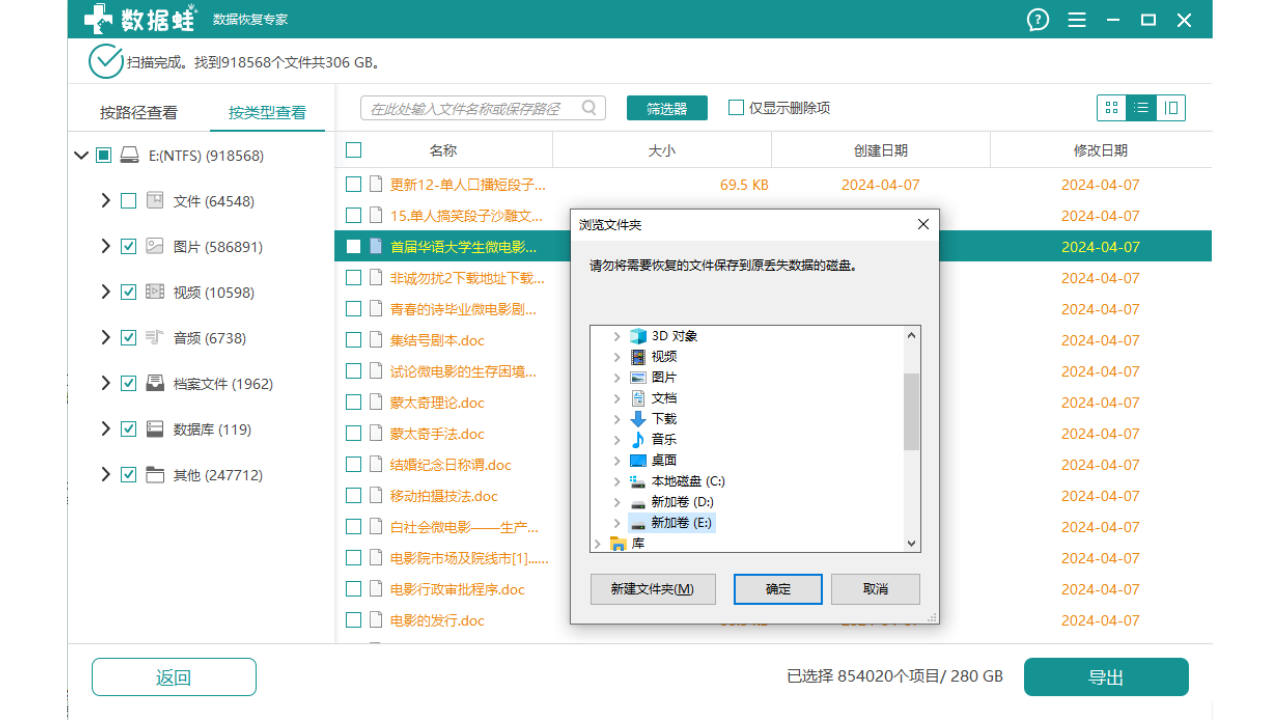Select the 按类型查看 tab
Viewport: 1280px width, 720px height.
click(269, 113)
